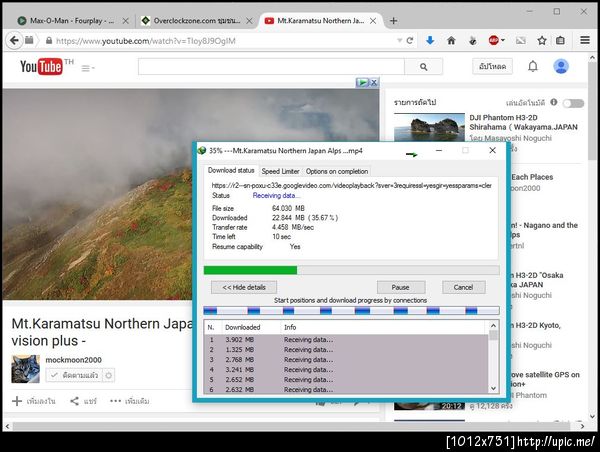Select connection row 4 with 3.241 MB
Viewport: 600px width, 452px height.
(x=346, y=369)
